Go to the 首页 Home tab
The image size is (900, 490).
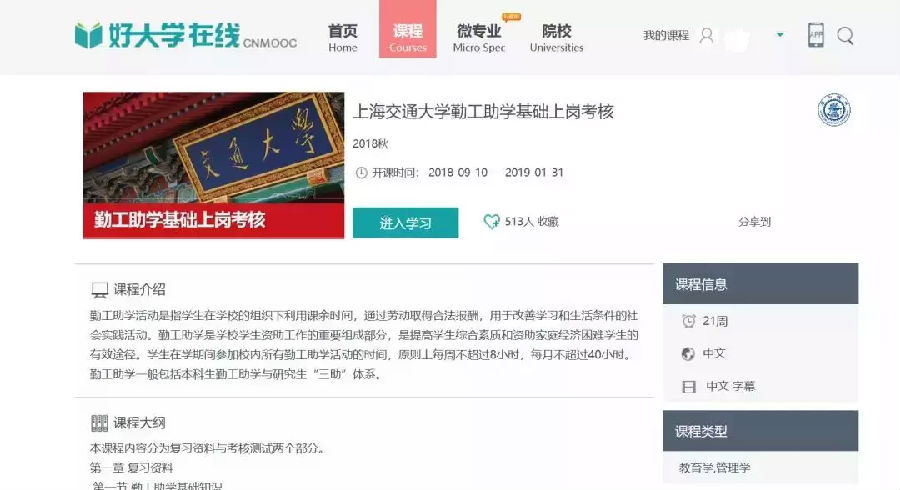[x=343, y=38]
